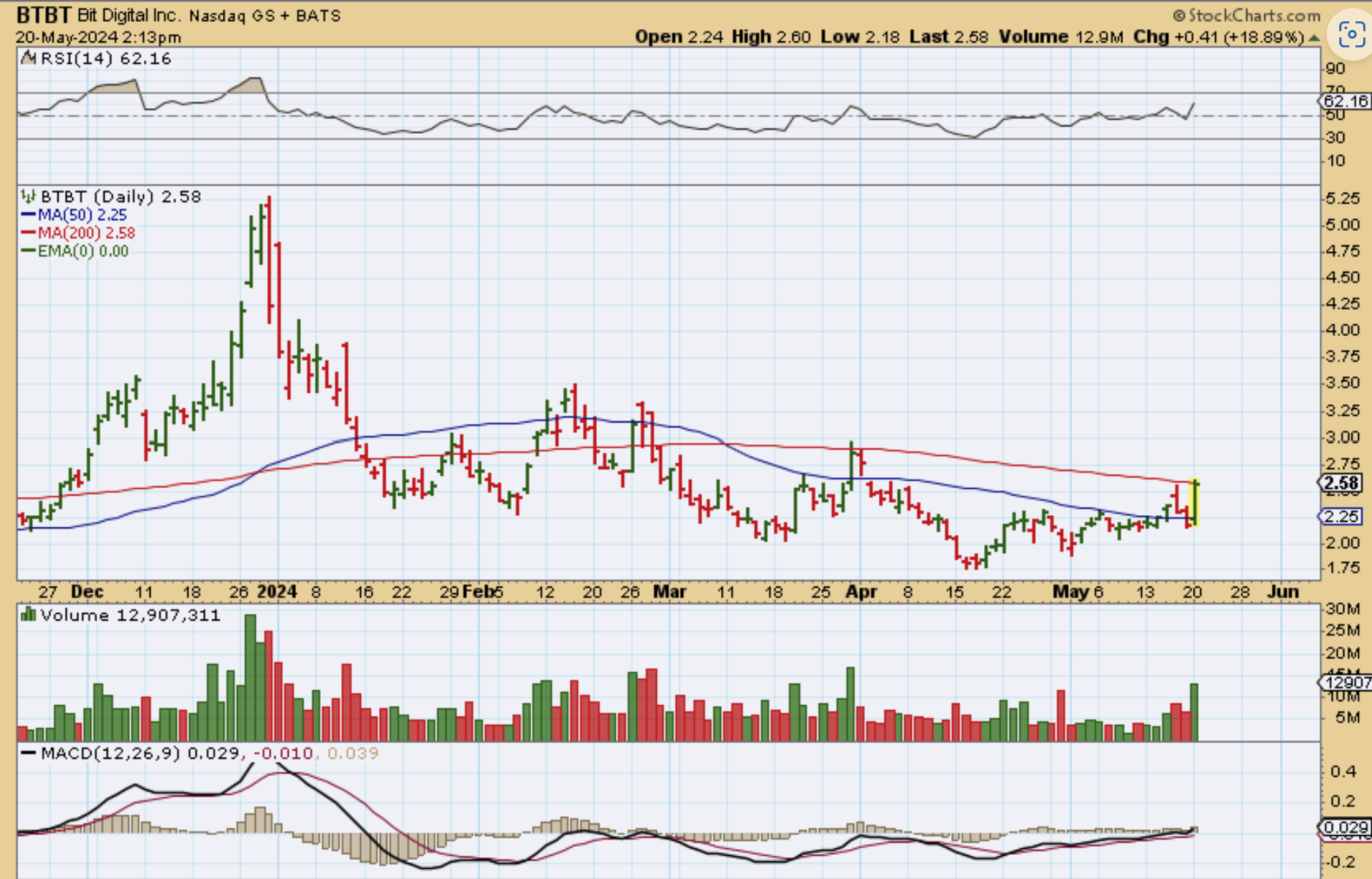Open the StockCharts.com watermark link
This screenshot has width=1372, height=879.
pos(1246,15)
